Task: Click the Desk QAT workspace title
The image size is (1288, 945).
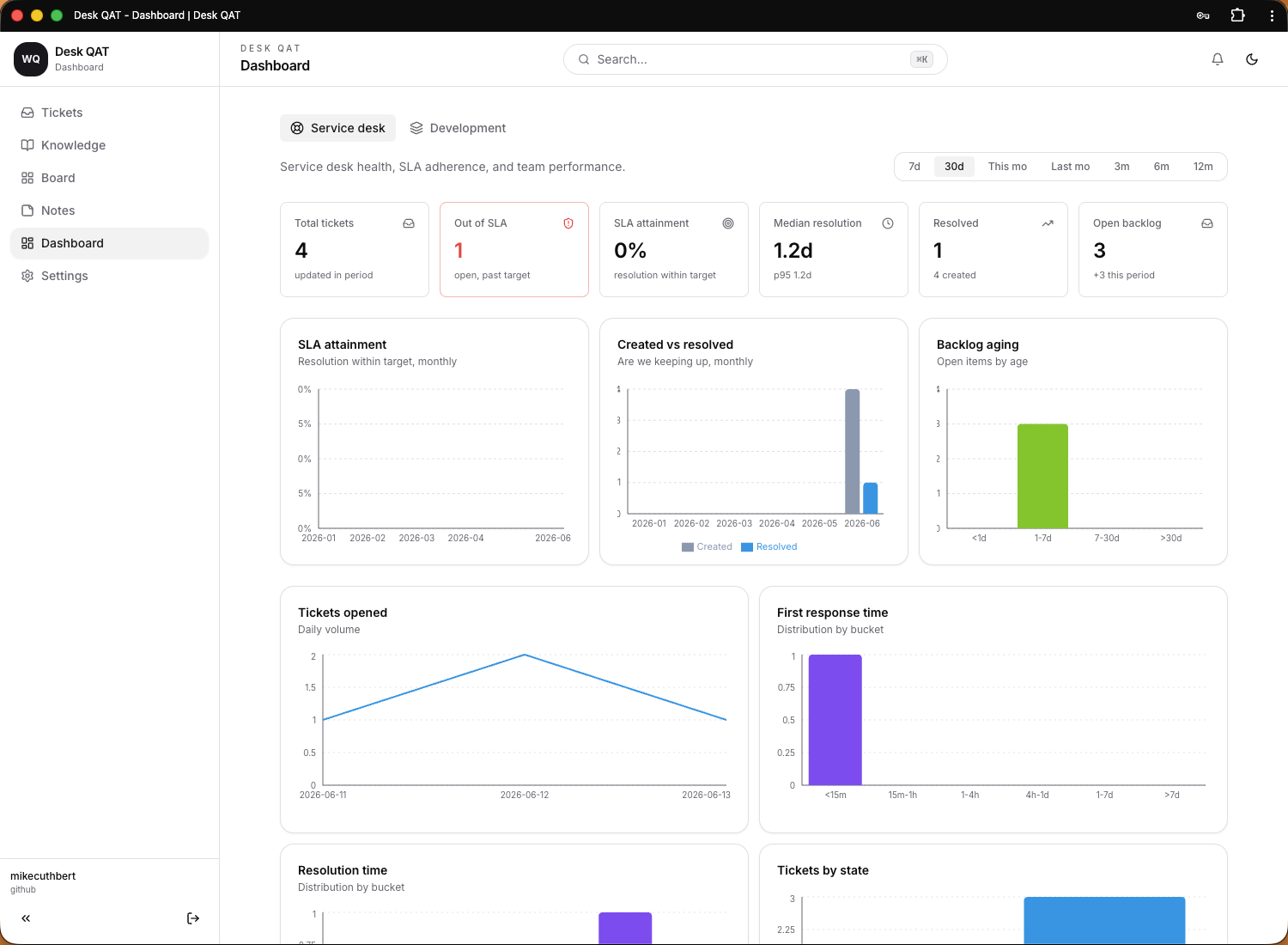Action: pos(82,52)
